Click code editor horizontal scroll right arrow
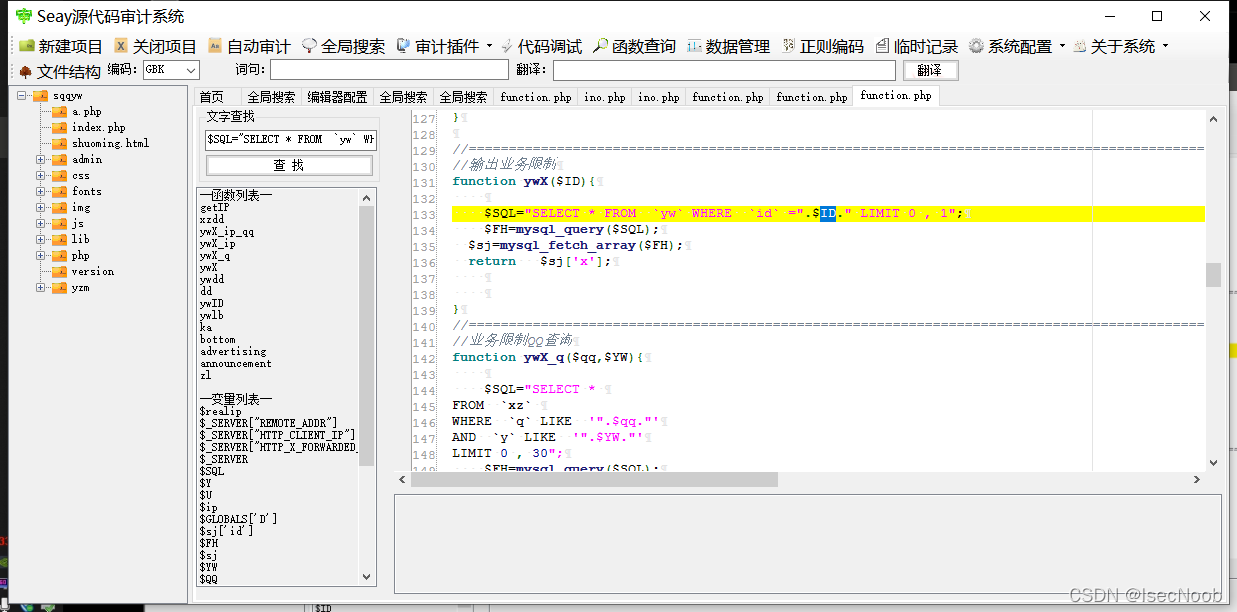 tap(1197, 479)
